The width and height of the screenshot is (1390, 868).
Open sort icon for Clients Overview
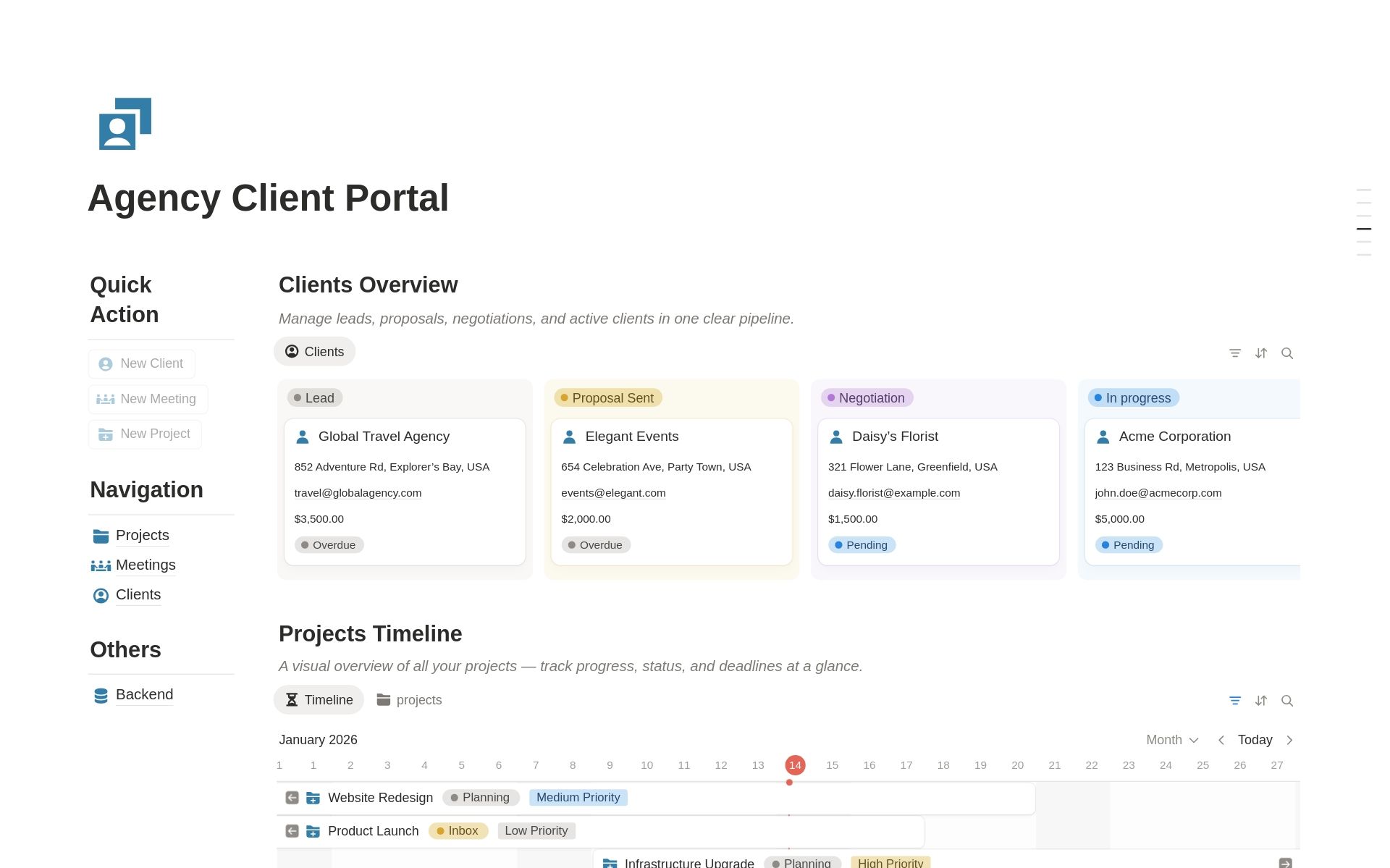(x=1261, y=353)
